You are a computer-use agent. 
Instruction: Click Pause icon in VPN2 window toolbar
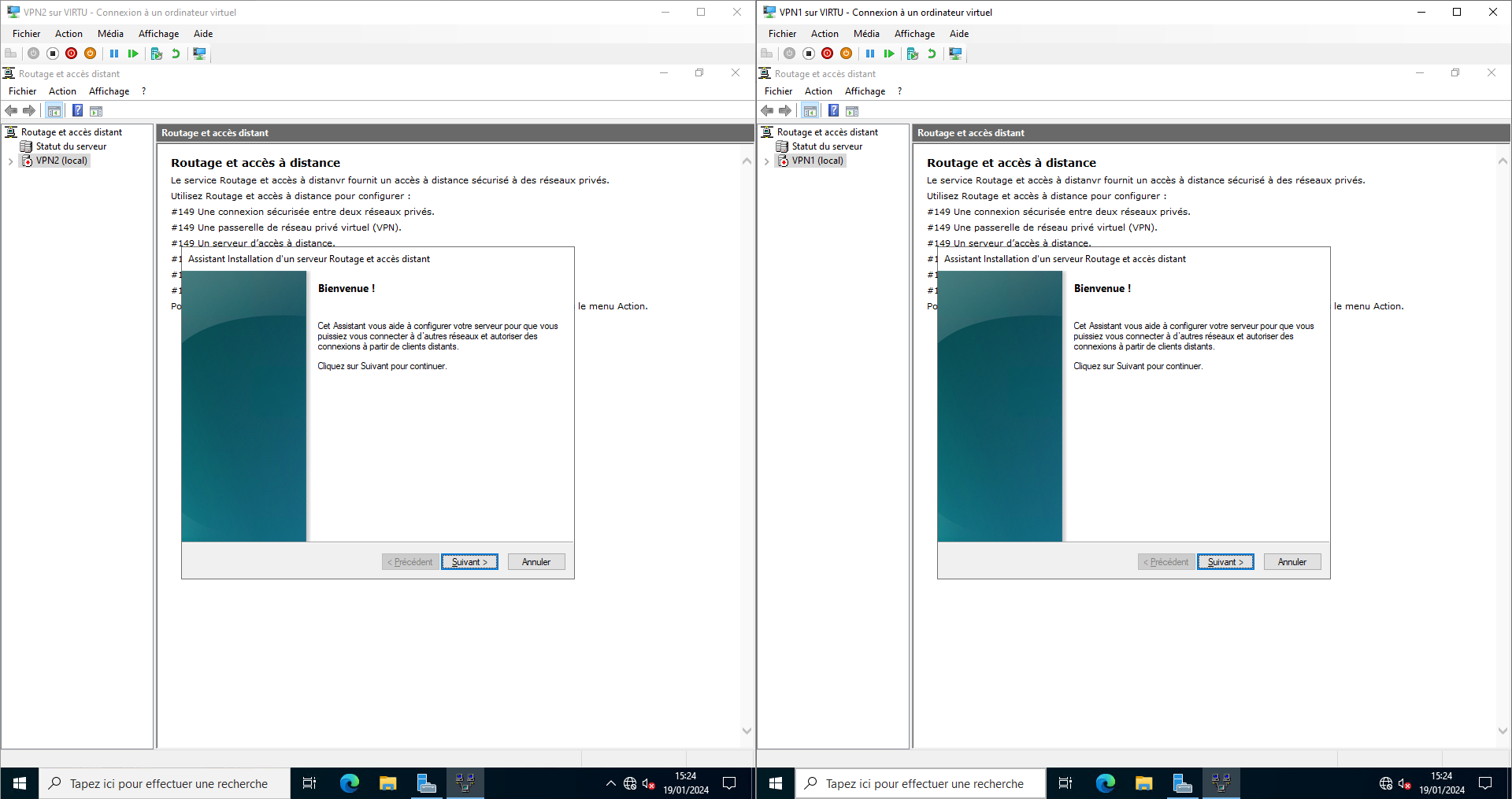[114, 54]
